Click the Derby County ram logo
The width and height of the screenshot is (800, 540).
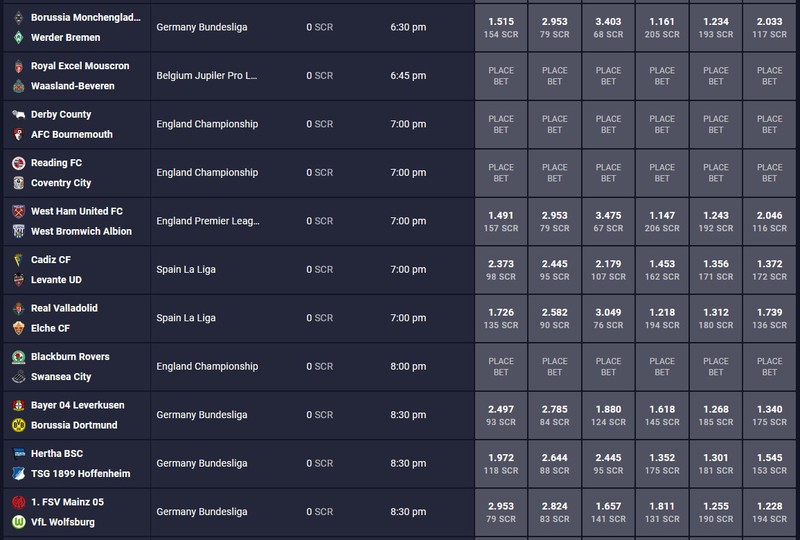pos(18,114)
